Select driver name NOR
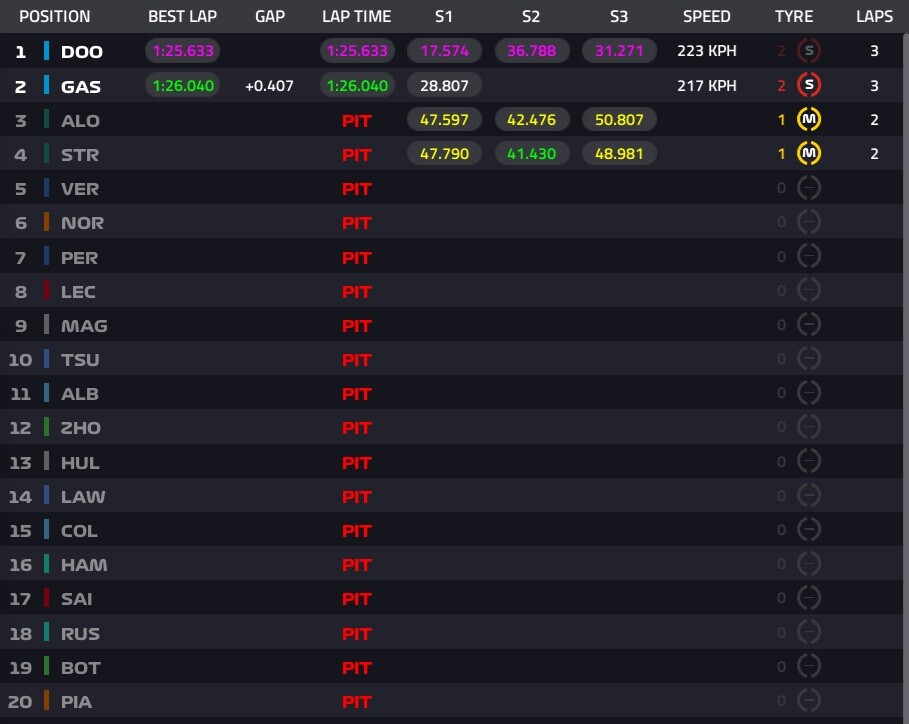The height and width of the screenshot is (724, 909). tap(82, 223)
